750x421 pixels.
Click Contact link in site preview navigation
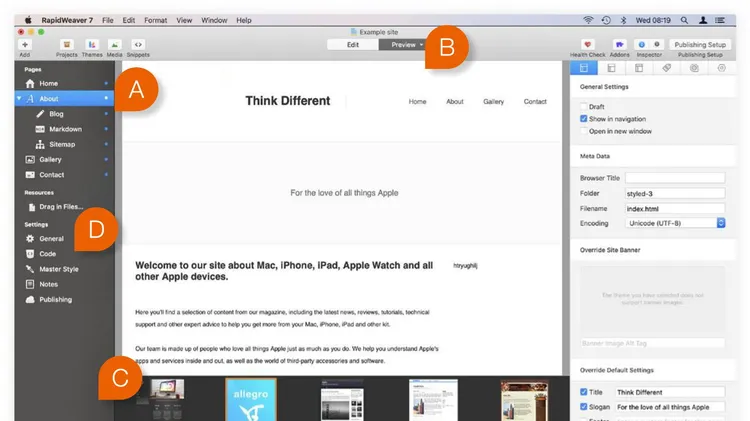point(535,101)
